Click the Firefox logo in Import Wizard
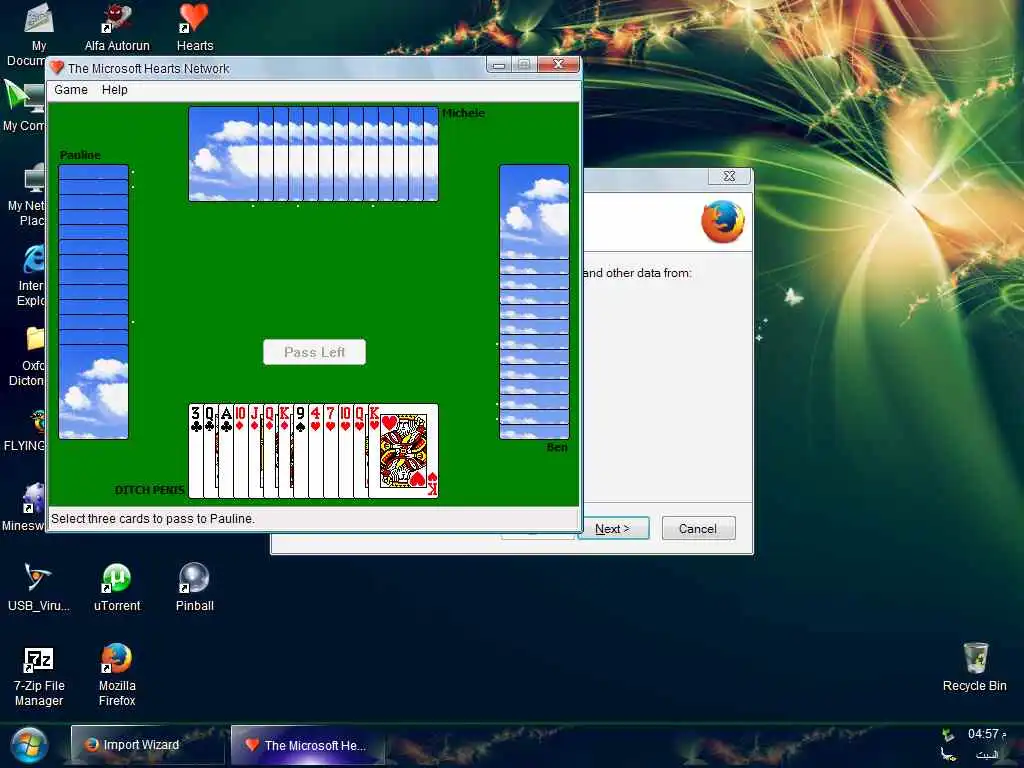The height and width of the screenshot is (768, 1024). click(x=723, y=221)
